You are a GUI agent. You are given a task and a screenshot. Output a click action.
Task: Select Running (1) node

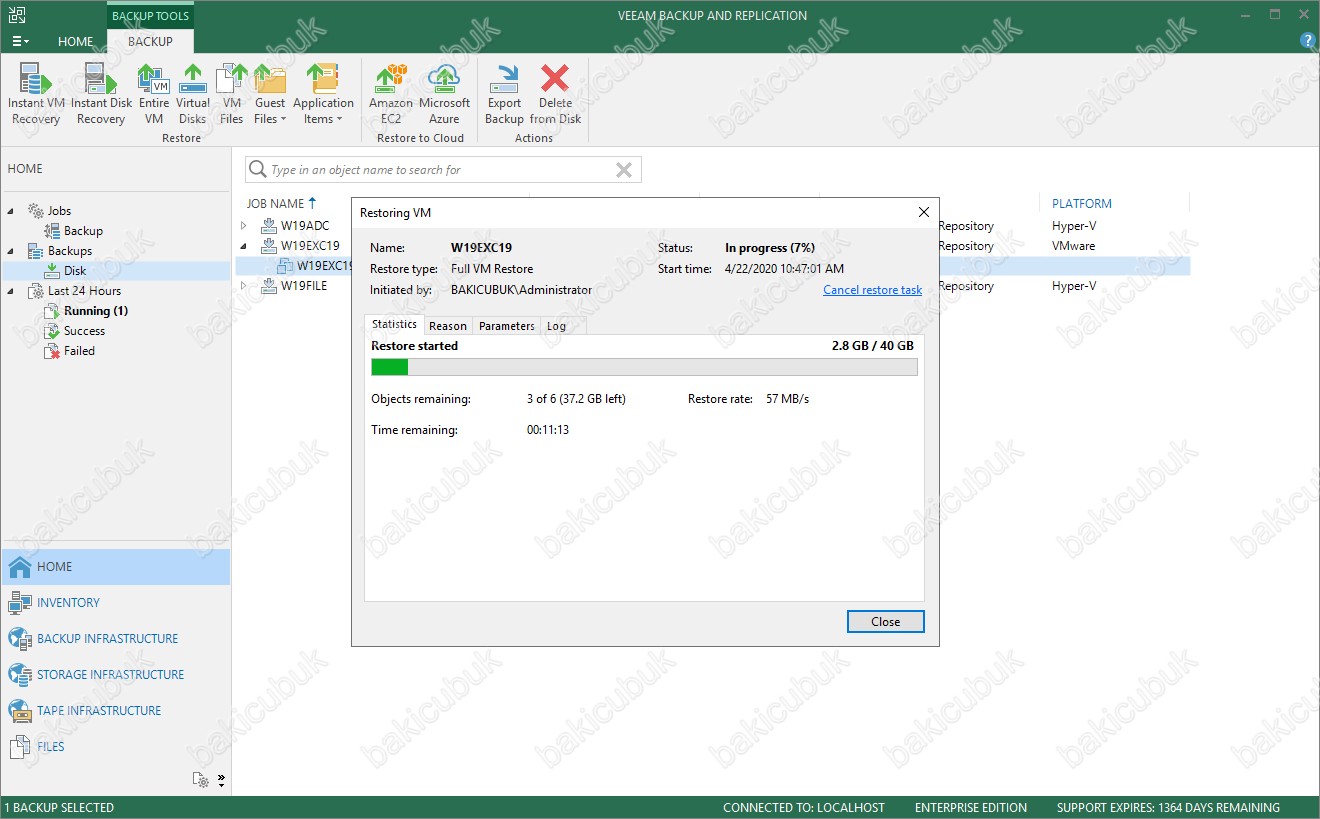coord(95,311)
